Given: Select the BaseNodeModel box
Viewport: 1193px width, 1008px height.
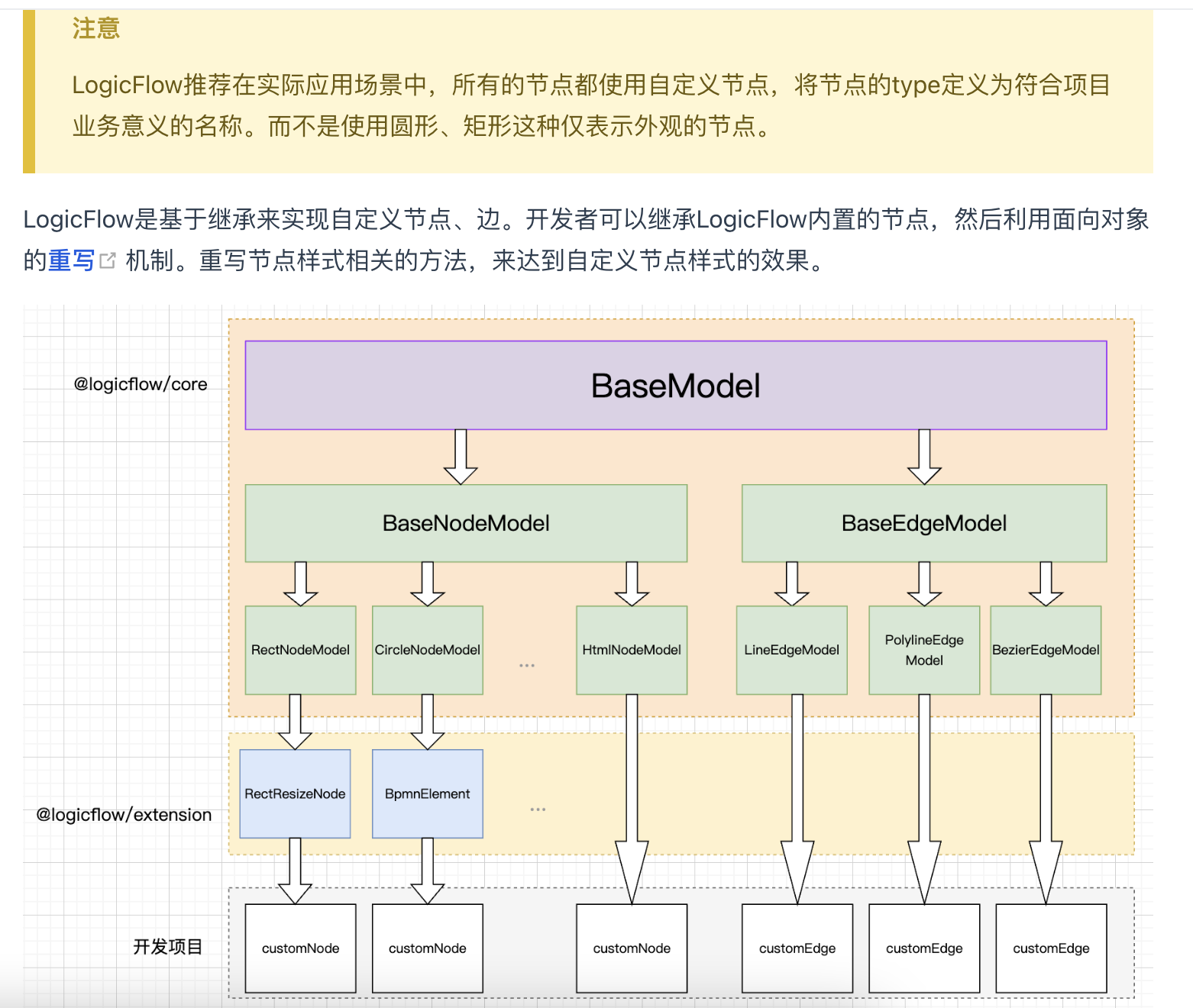Looking at the screenshot, I should 466,523.
